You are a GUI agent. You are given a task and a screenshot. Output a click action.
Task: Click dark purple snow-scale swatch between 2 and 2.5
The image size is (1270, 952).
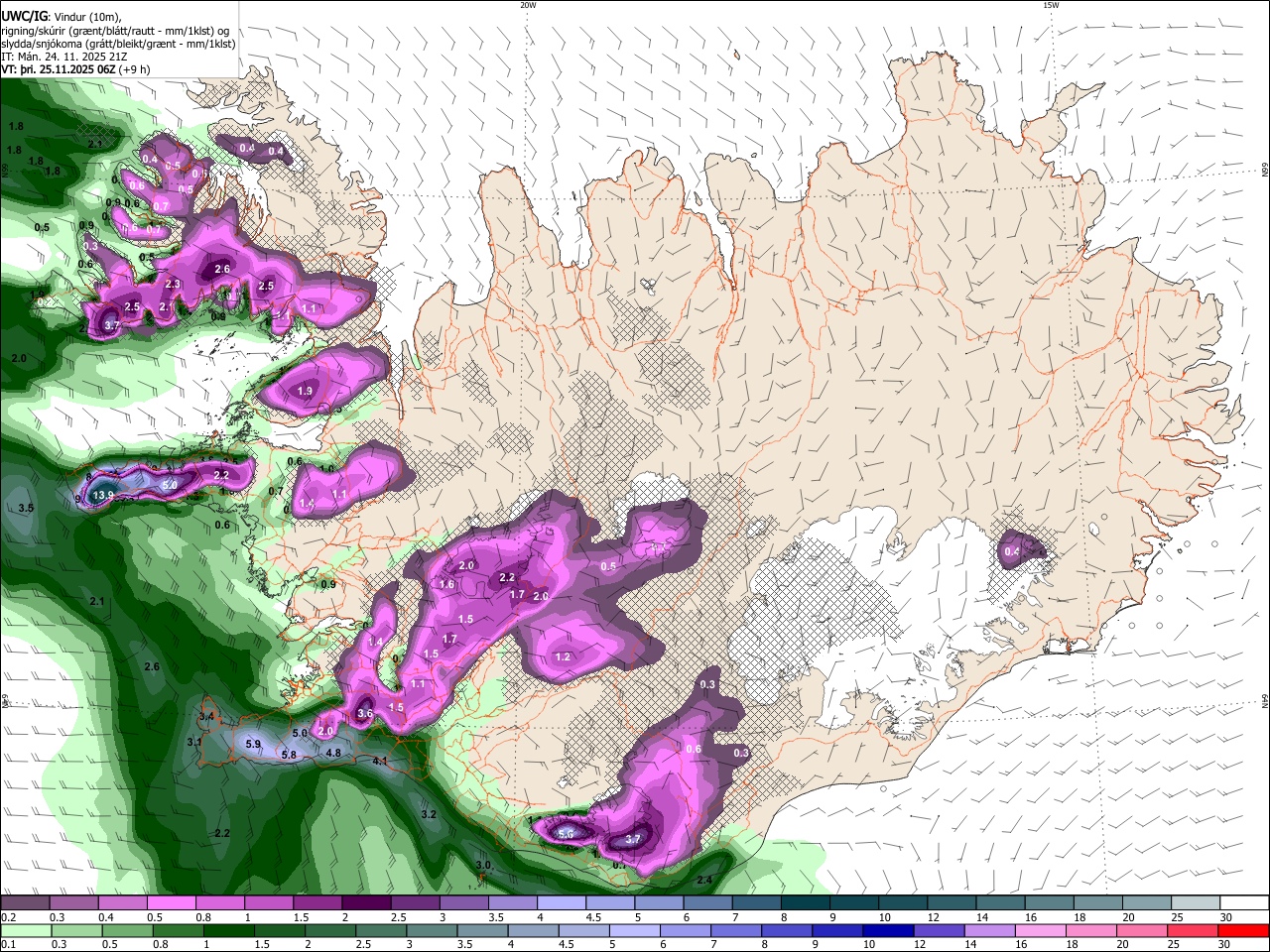tap(366, 903)
